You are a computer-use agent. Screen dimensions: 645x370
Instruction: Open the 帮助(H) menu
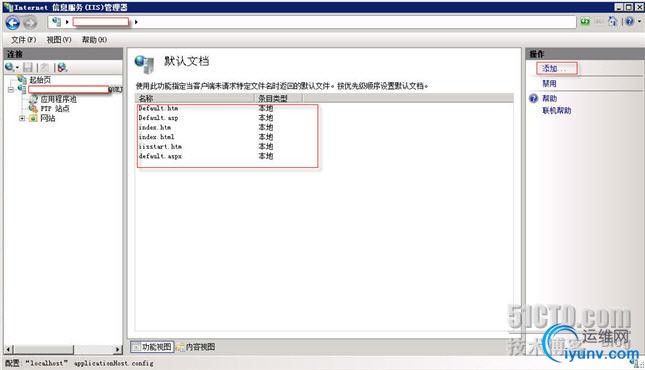pyautogui.click(x=94, y=40)
